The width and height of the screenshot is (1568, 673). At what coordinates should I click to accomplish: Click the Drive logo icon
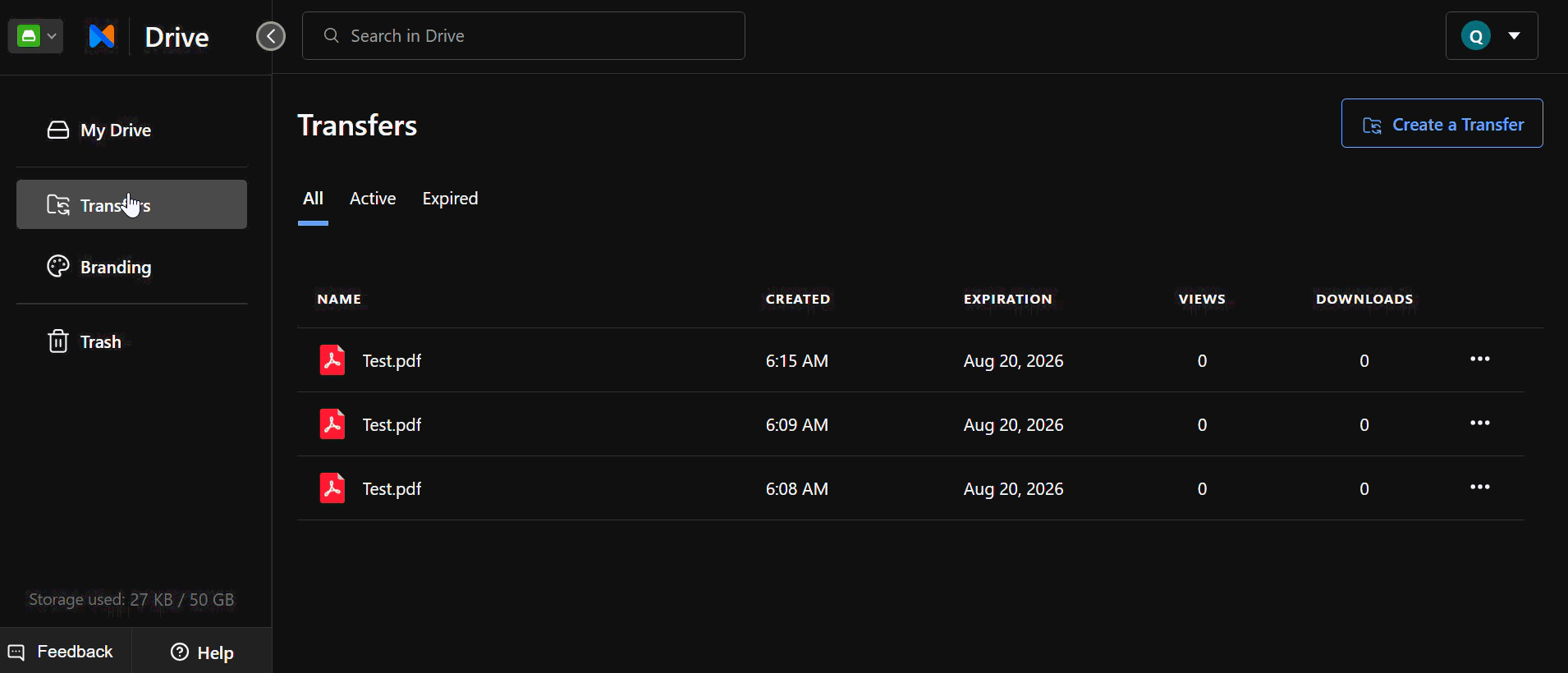point(103,36)
